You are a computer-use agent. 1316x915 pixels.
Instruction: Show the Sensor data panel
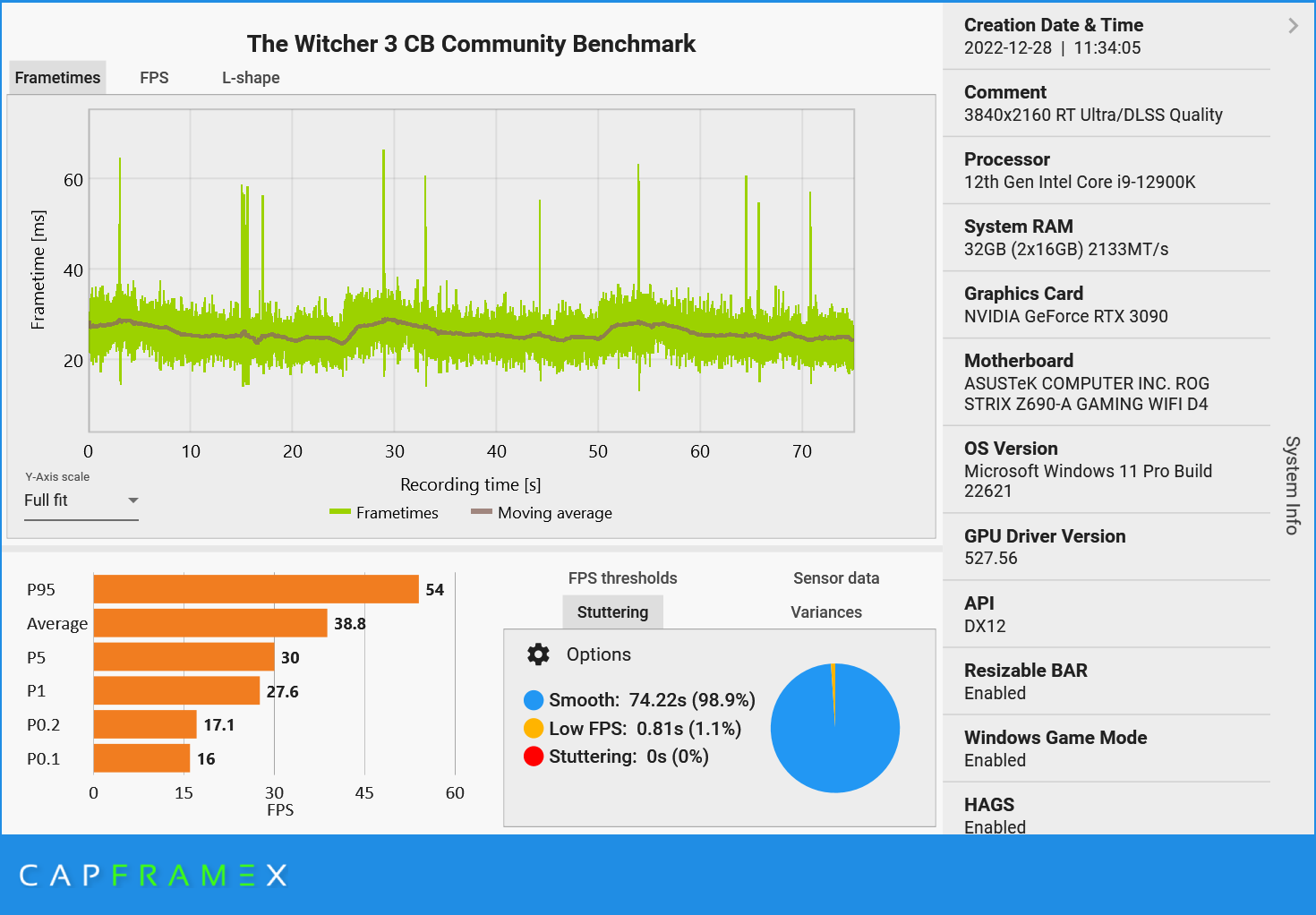(x=835, y=577)
